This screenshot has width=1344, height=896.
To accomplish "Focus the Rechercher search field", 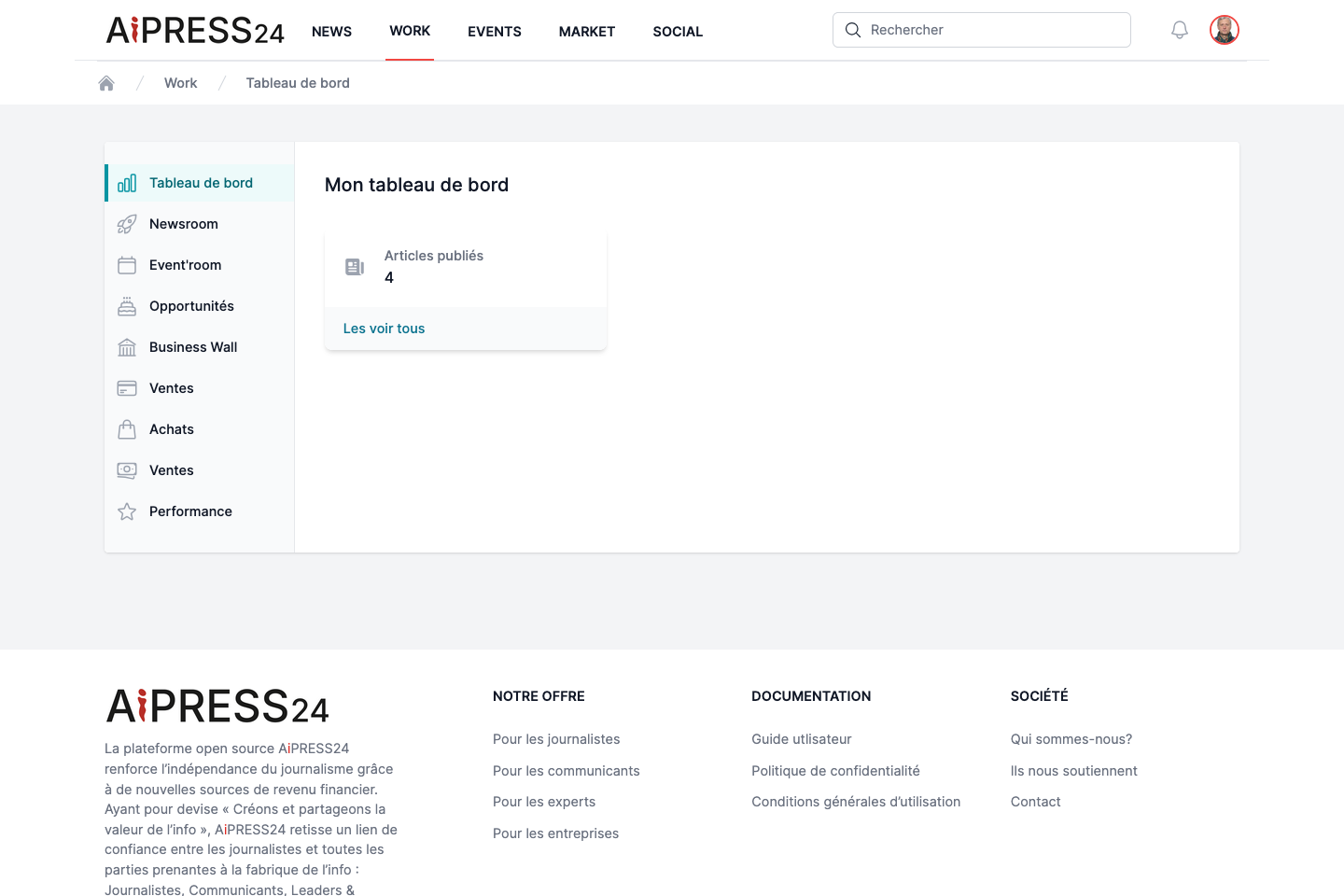I will click(x=982, y=30).
